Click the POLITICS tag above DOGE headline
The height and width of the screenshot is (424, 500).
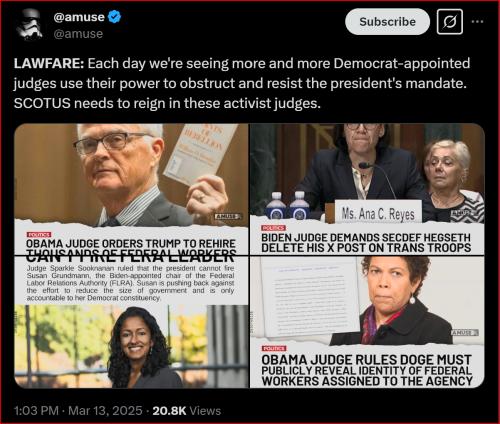(x=274, y=348)
